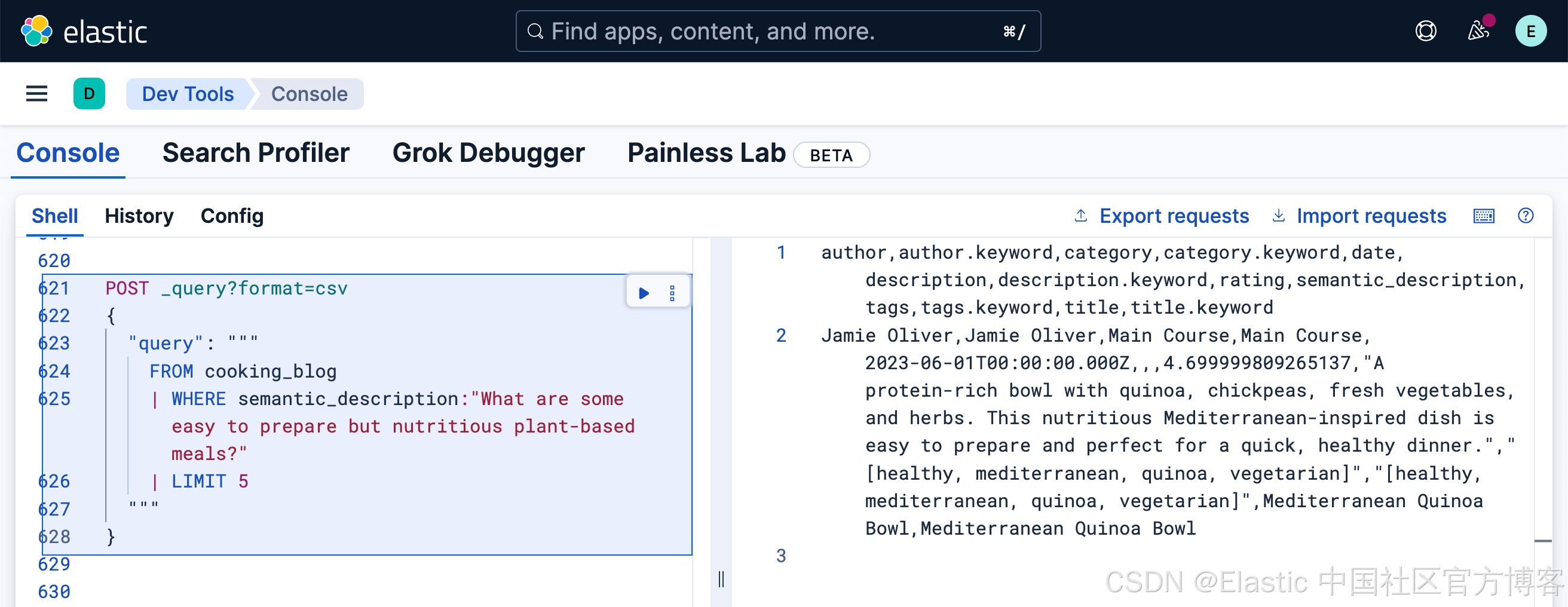Viewport: 1568px width, 607px height.
Task: Click the FROM cooking_blog line
Action: [243, 372]
